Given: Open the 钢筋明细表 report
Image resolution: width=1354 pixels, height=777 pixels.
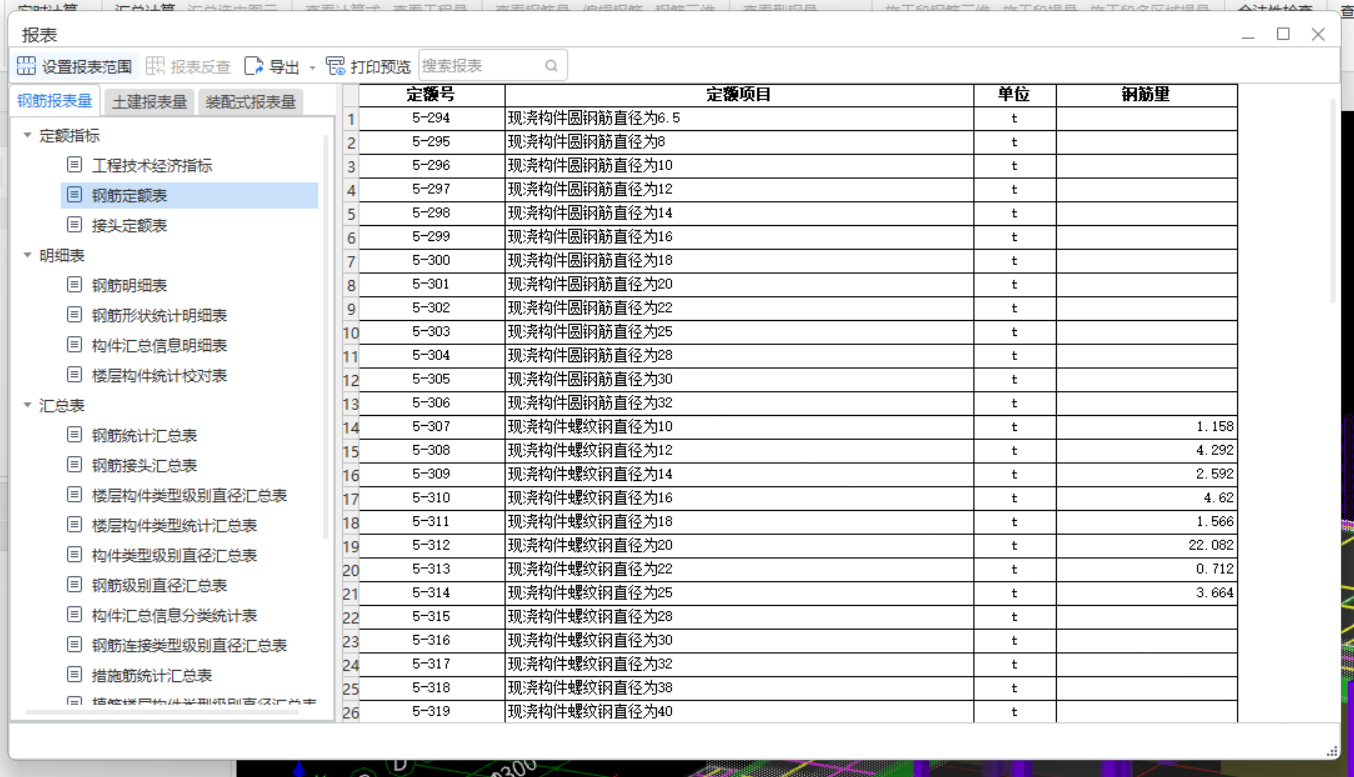Looking at the screenshot, I should tap(130, 286).
